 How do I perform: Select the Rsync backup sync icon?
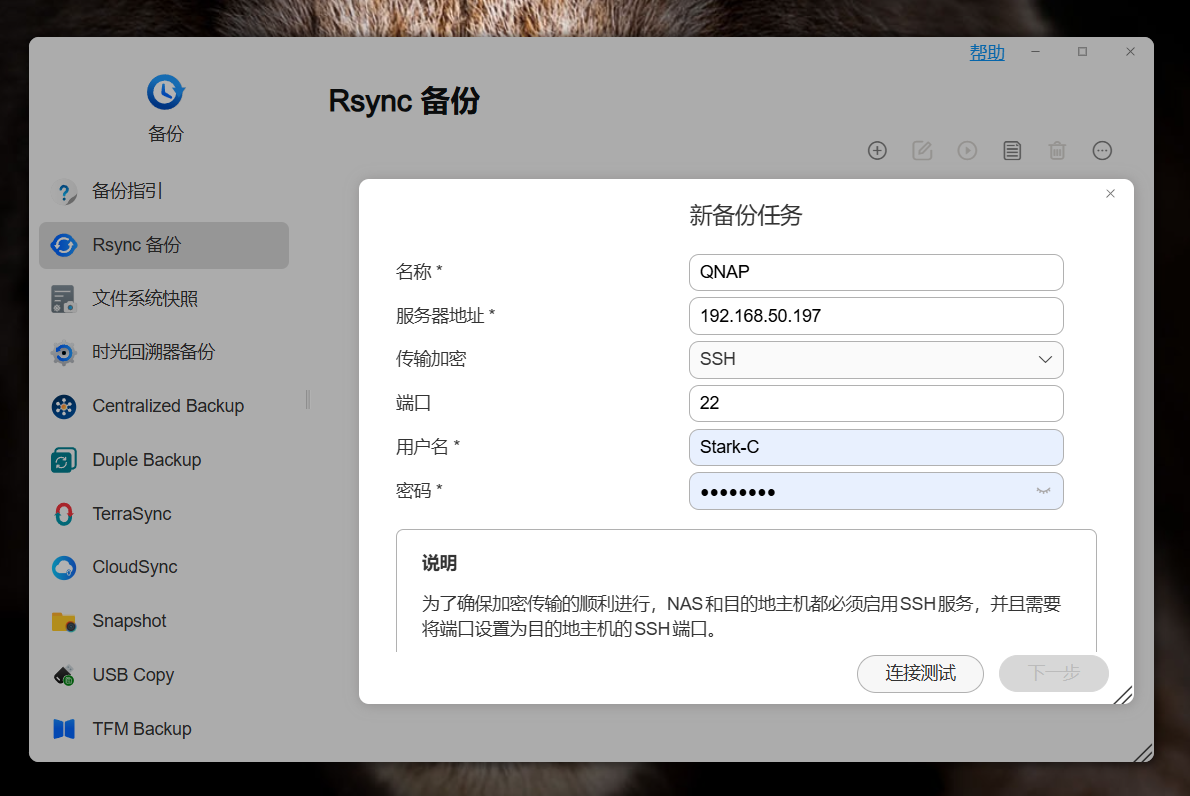[64, 245]
